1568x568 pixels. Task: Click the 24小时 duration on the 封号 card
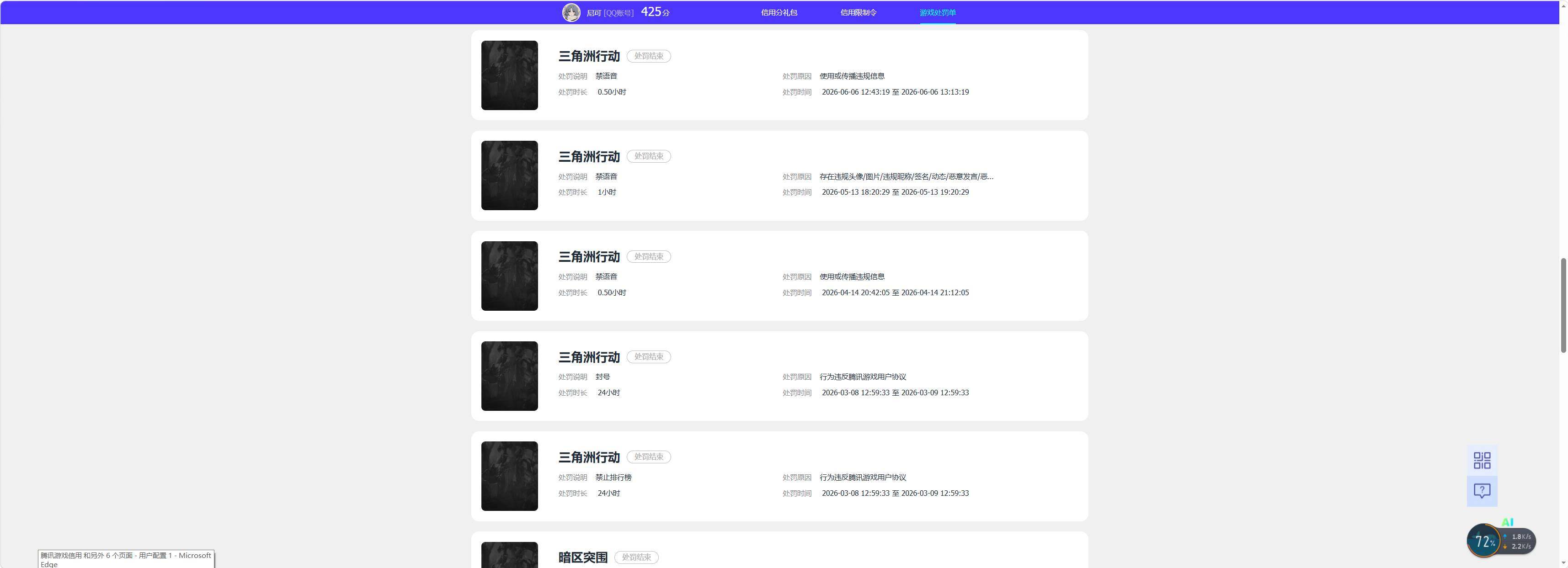pos(609,393)
